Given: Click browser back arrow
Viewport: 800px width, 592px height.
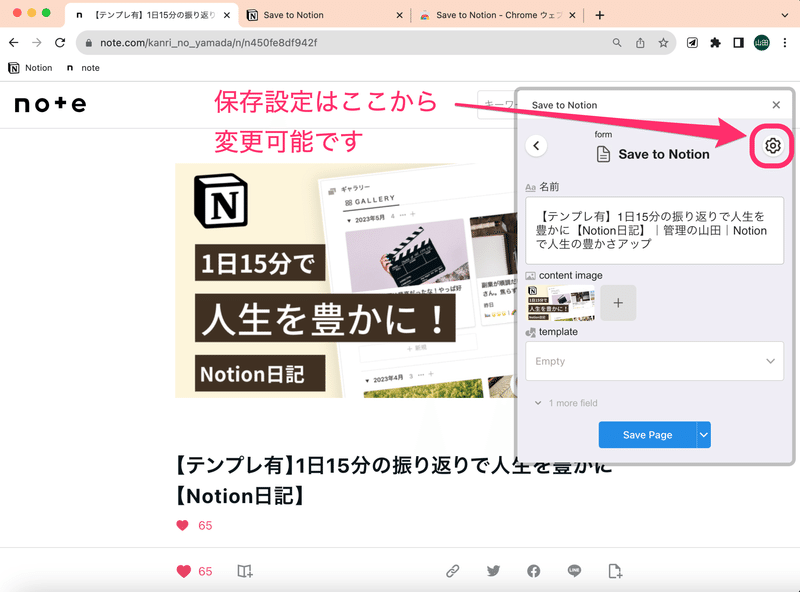Looking at the screenshot, I should [14, 43].
